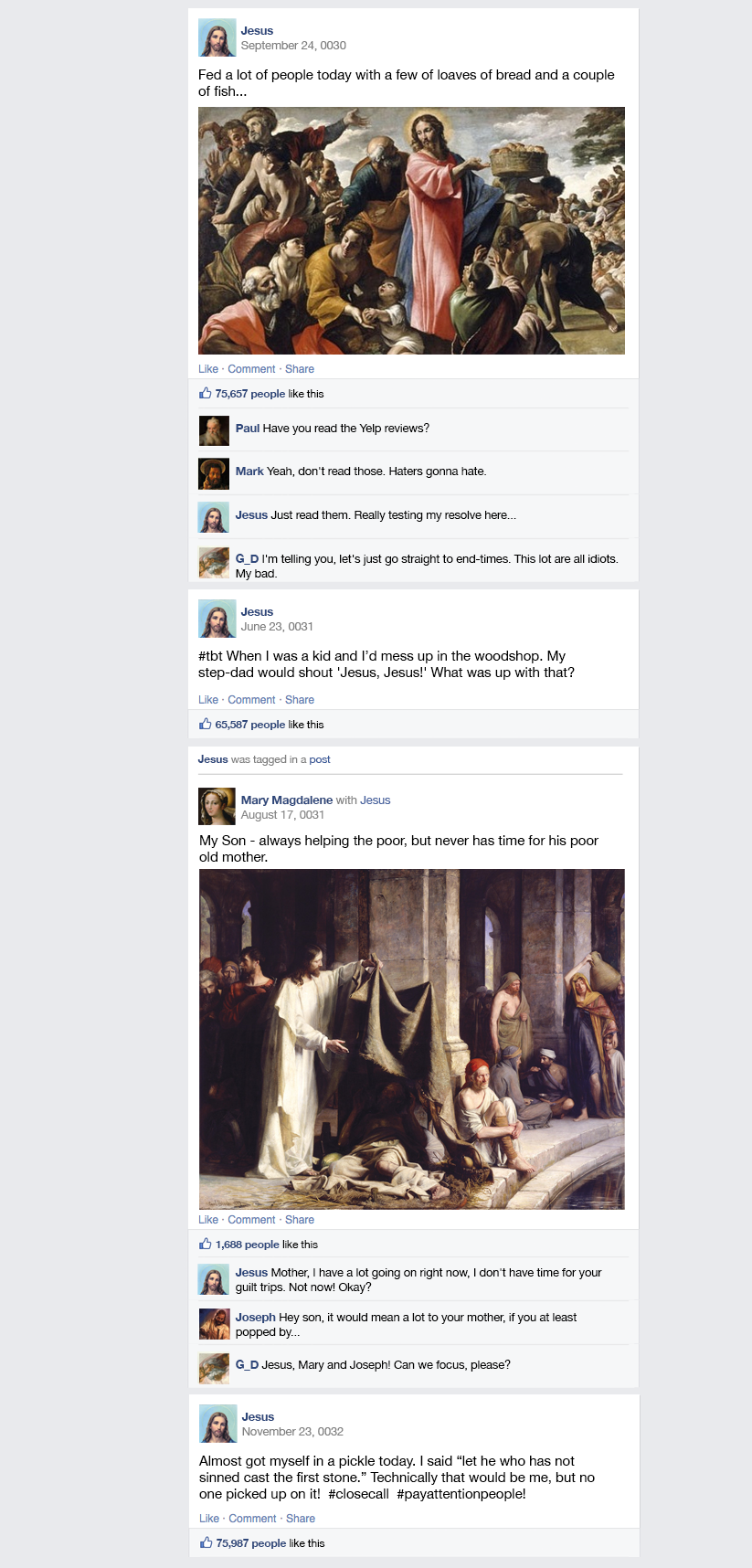Share the Mary Magdalene post
This screenshot has height=1568, width=752.
tap(300, 1220)
